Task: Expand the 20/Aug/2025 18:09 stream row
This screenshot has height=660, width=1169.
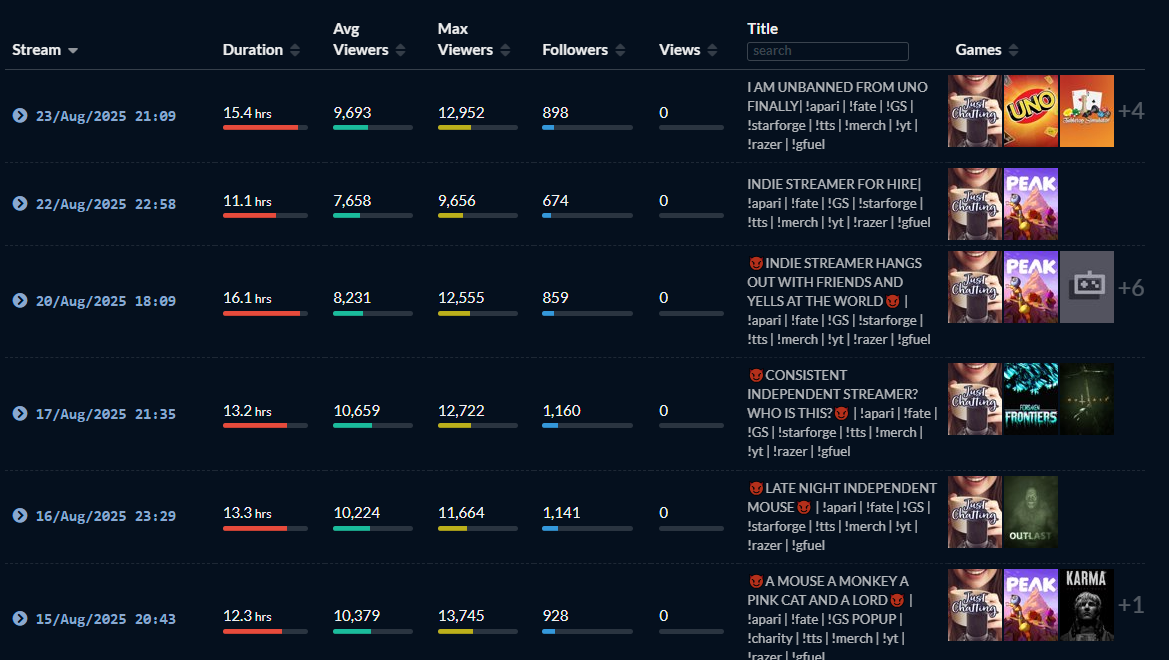Action: point(20,301)
